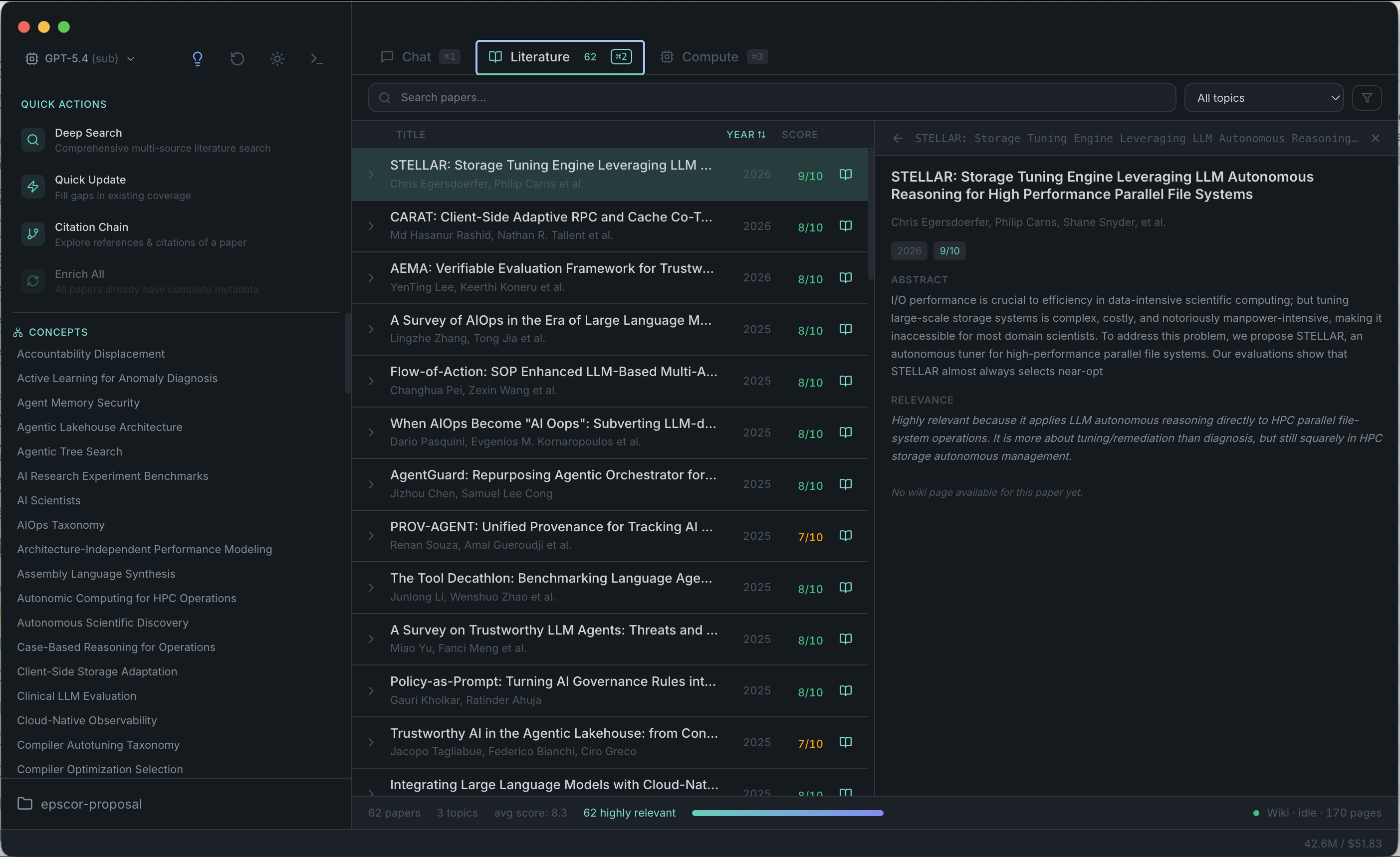Click the Wiki idle 170 pages status

pos(1318,813)
